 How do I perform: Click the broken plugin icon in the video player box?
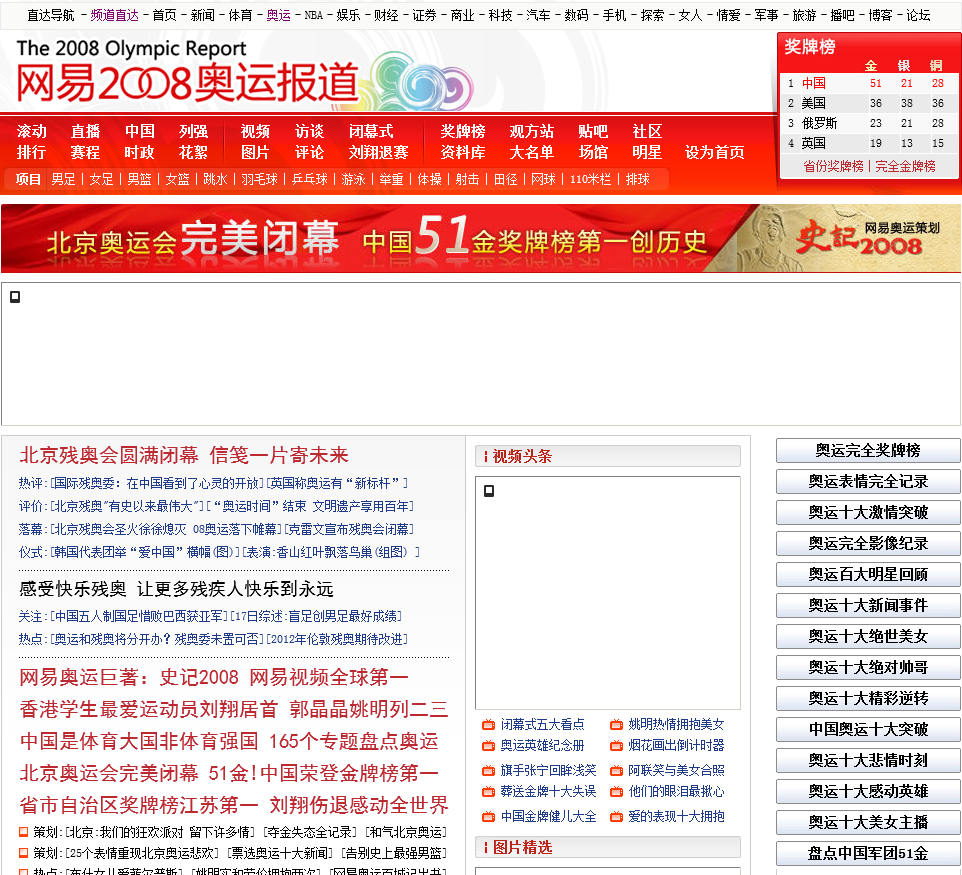pyautogui.click(x=489, y=491)
